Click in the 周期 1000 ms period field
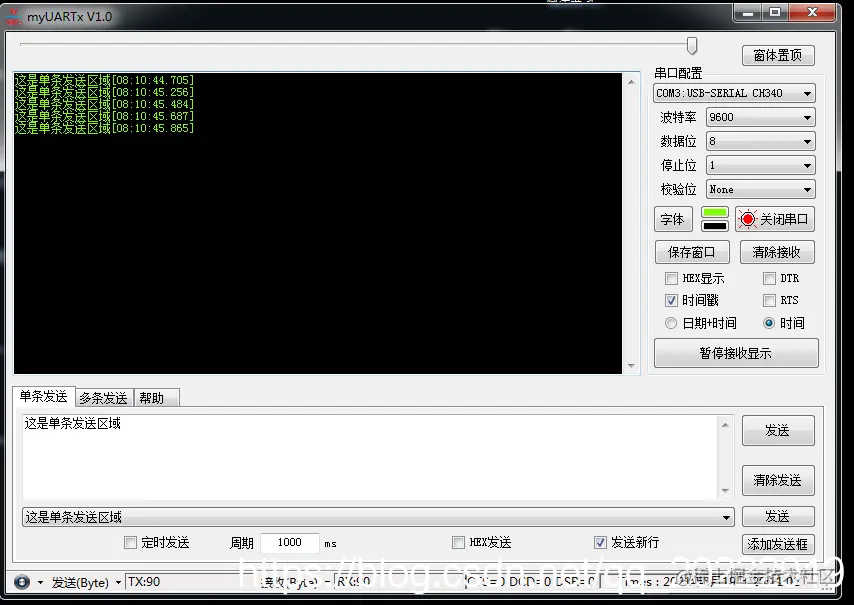The width and height of the screenshot is (854, 605). click(290, 542)
